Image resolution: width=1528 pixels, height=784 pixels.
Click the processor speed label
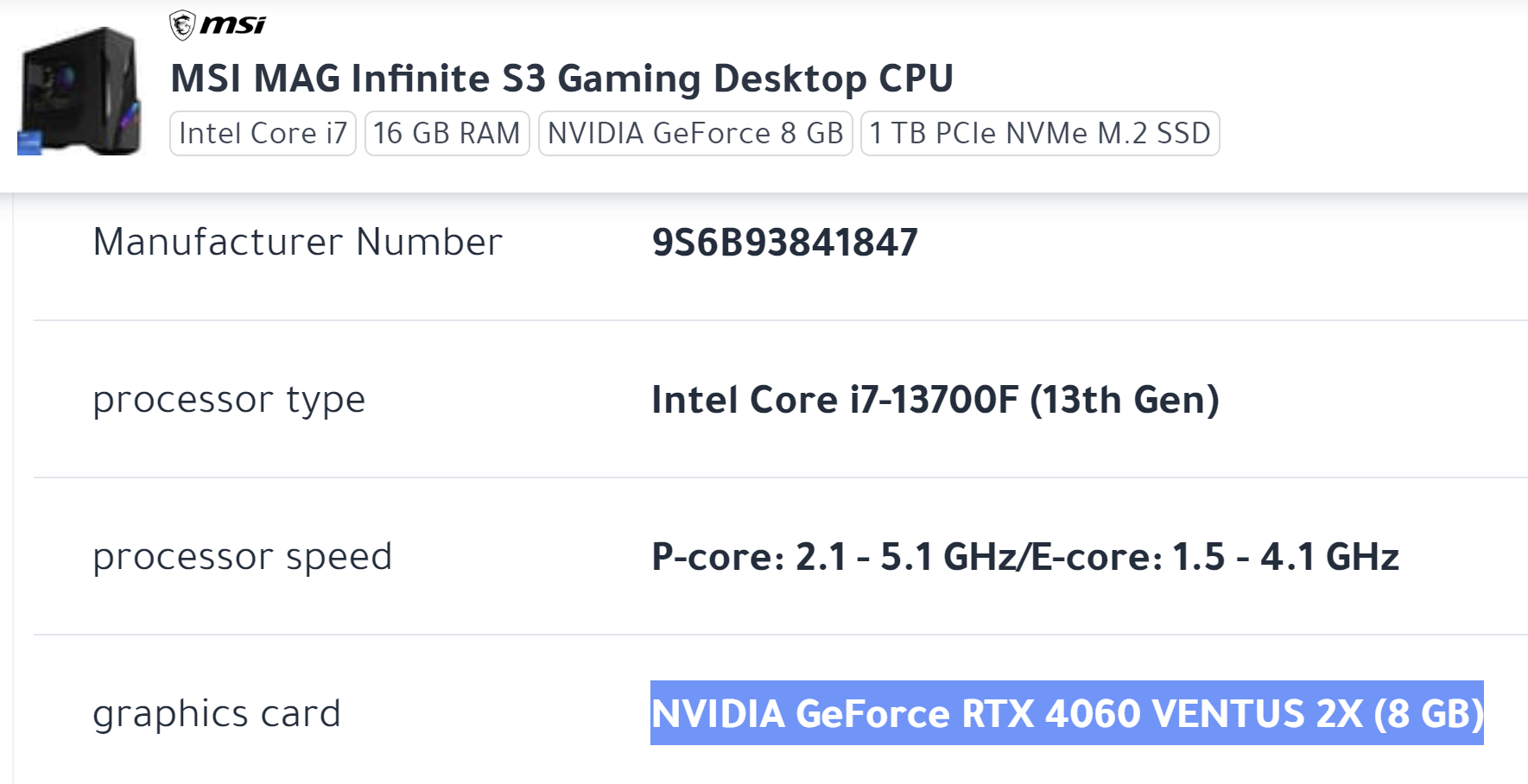[242, 557]
